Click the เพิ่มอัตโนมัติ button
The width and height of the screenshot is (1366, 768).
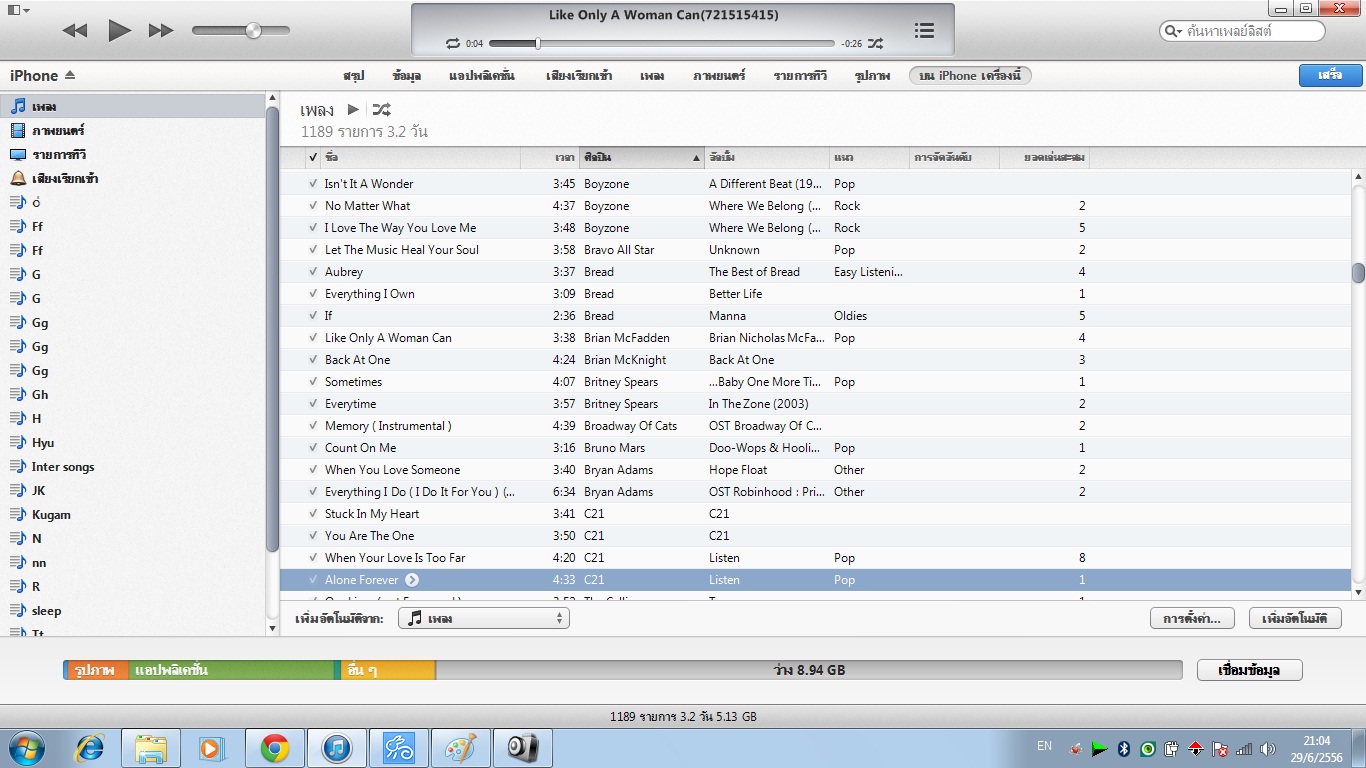pyautogui.click(x=1295, y=619)
